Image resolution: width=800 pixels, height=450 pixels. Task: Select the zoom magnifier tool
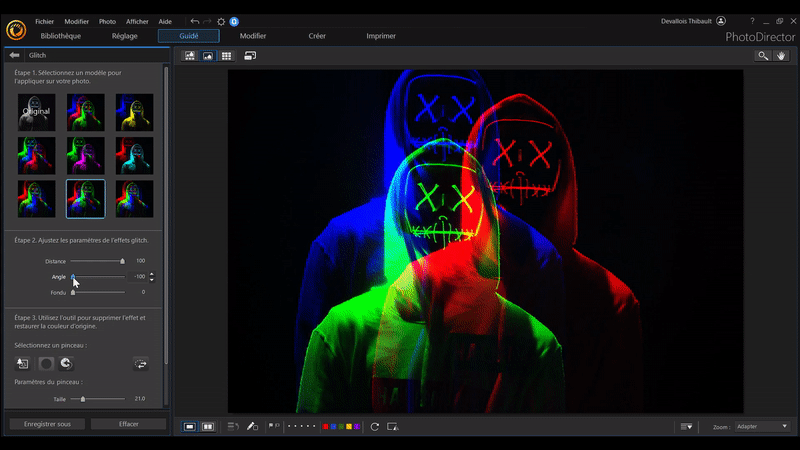(763, 56)
